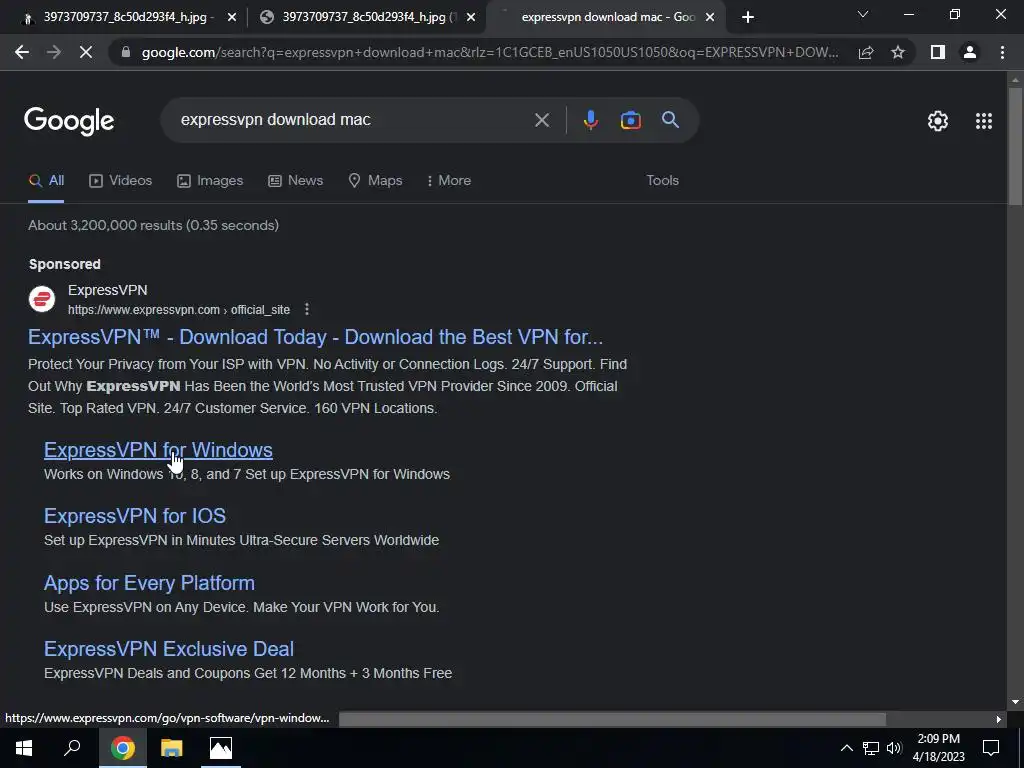
Task: Open the network tray icon
Action: coord(871,748)
